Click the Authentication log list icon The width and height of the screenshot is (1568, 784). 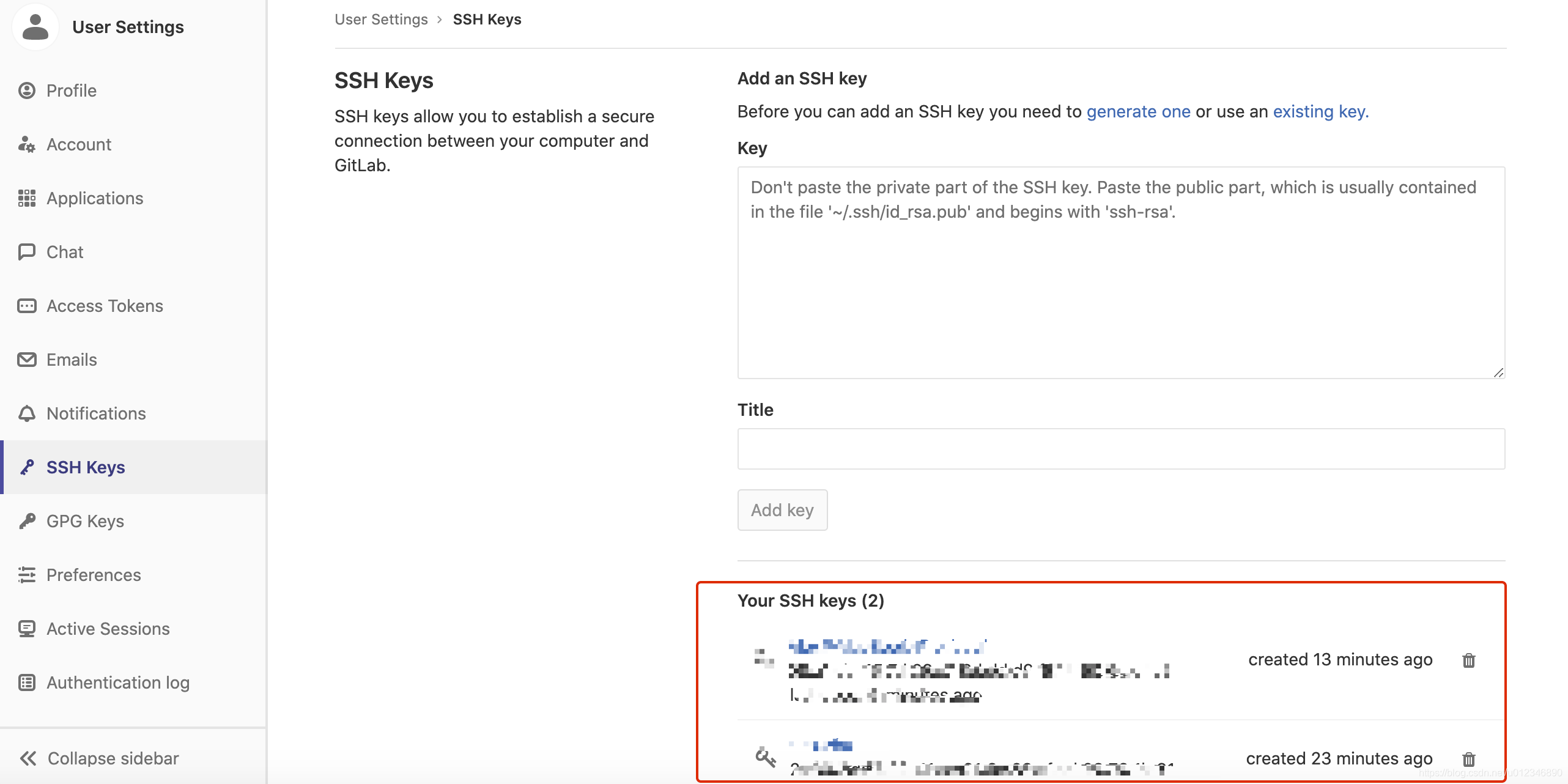click(x=27, y=682)
